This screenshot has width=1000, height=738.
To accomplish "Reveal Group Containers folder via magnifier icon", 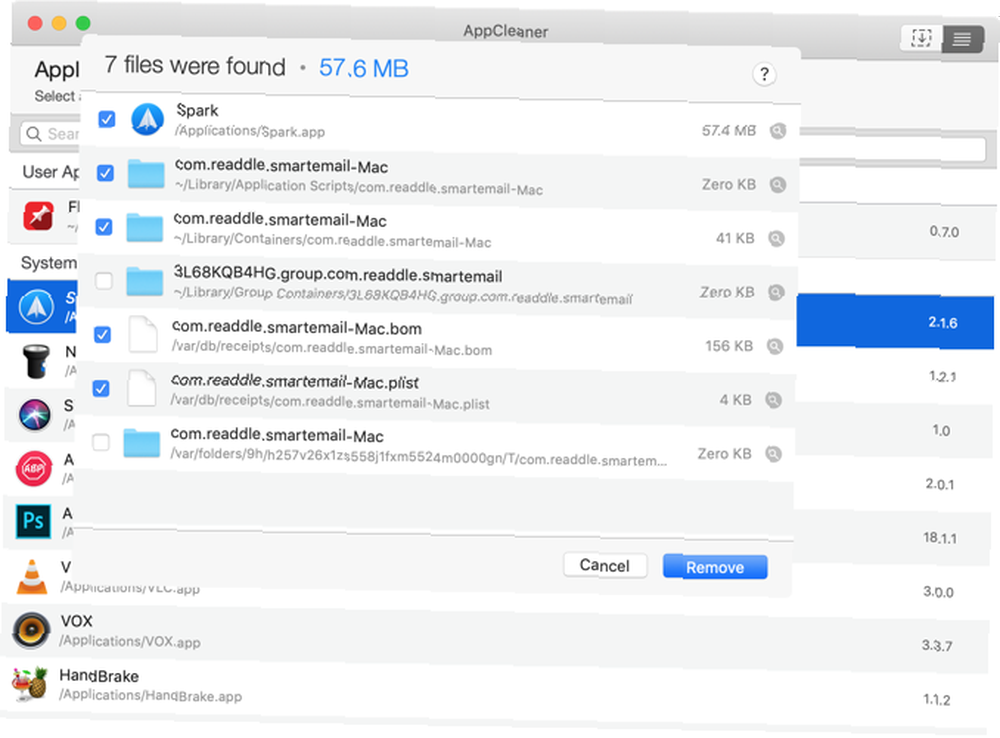I will tap(776, 292).
